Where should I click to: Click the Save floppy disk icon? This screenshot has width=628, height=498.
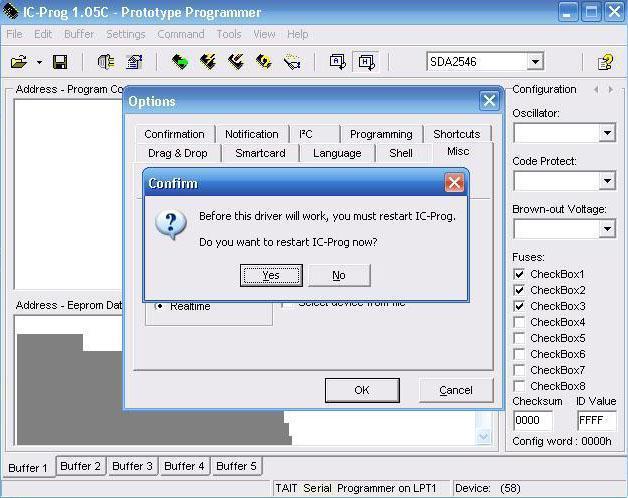[x=60, y=62]
